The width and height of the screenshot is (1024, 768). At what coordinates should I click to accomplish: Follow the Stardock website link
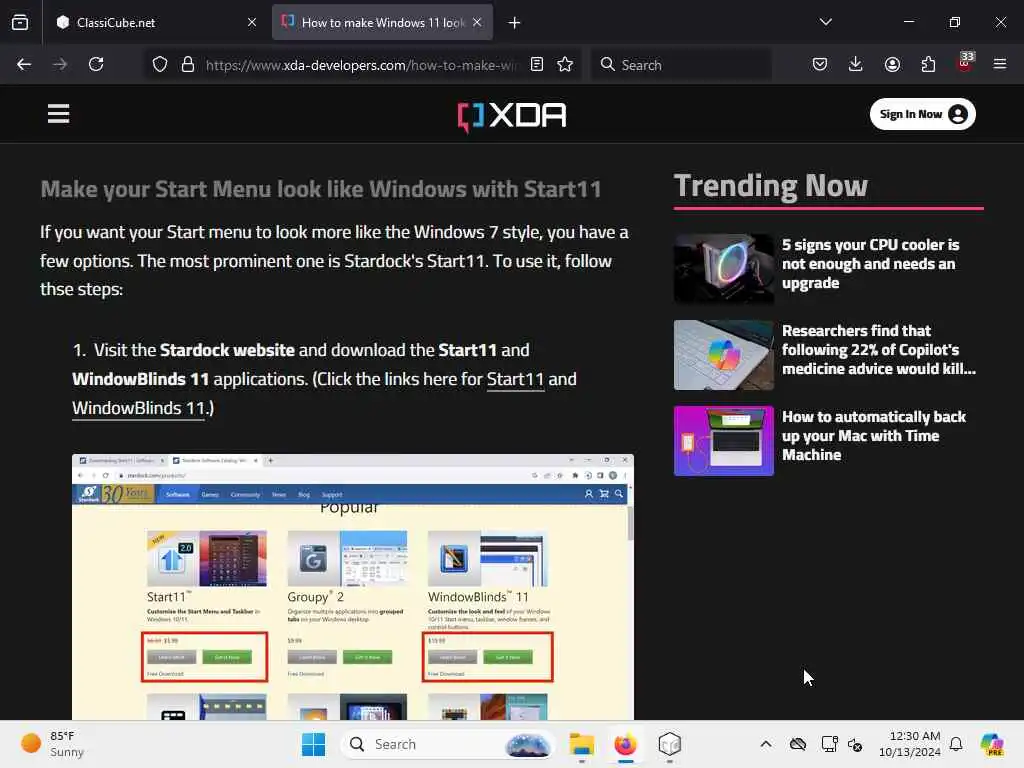tap(227, 350)
